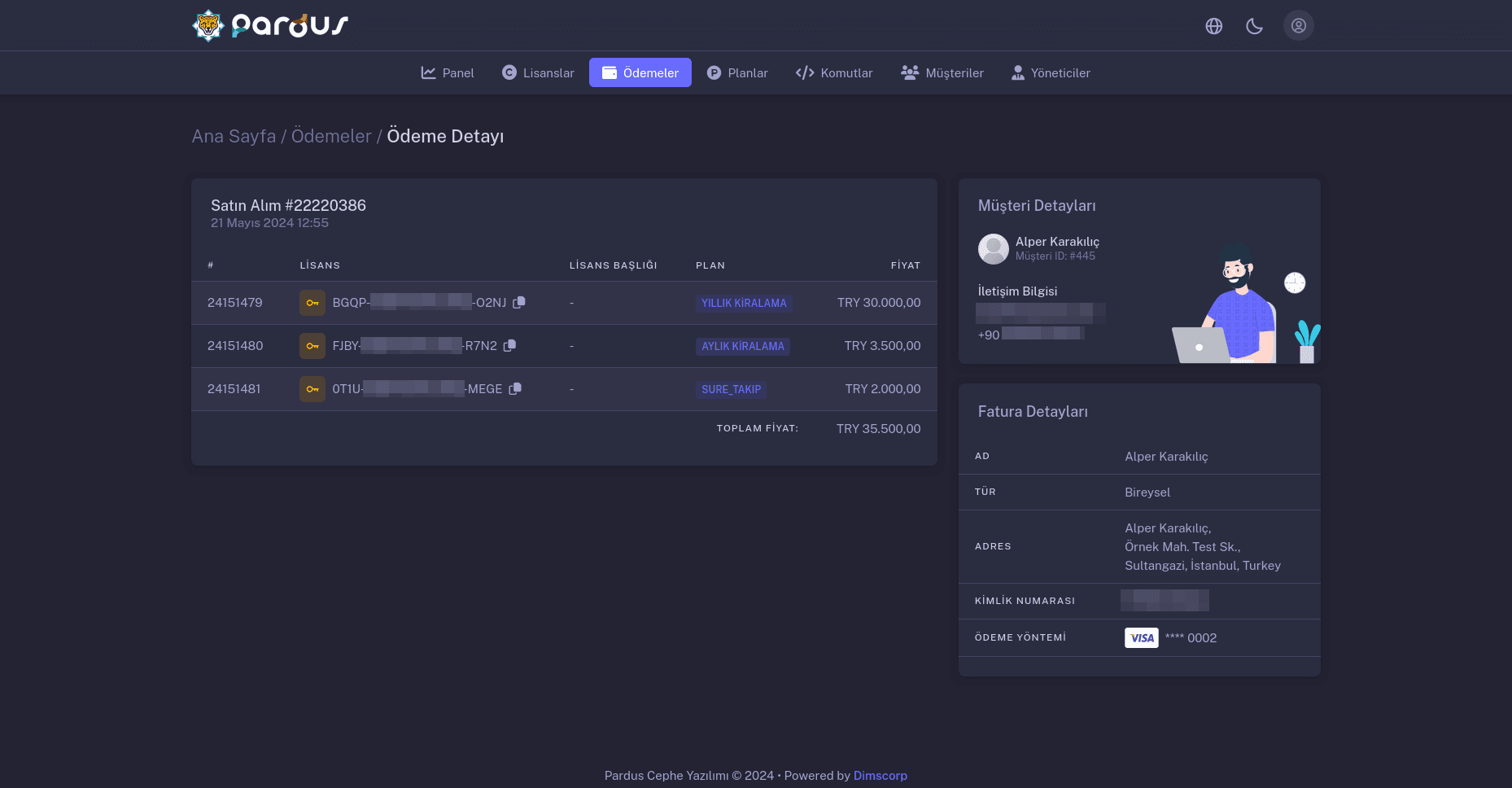Copy the FJBY license key

(x=509, y=345)
